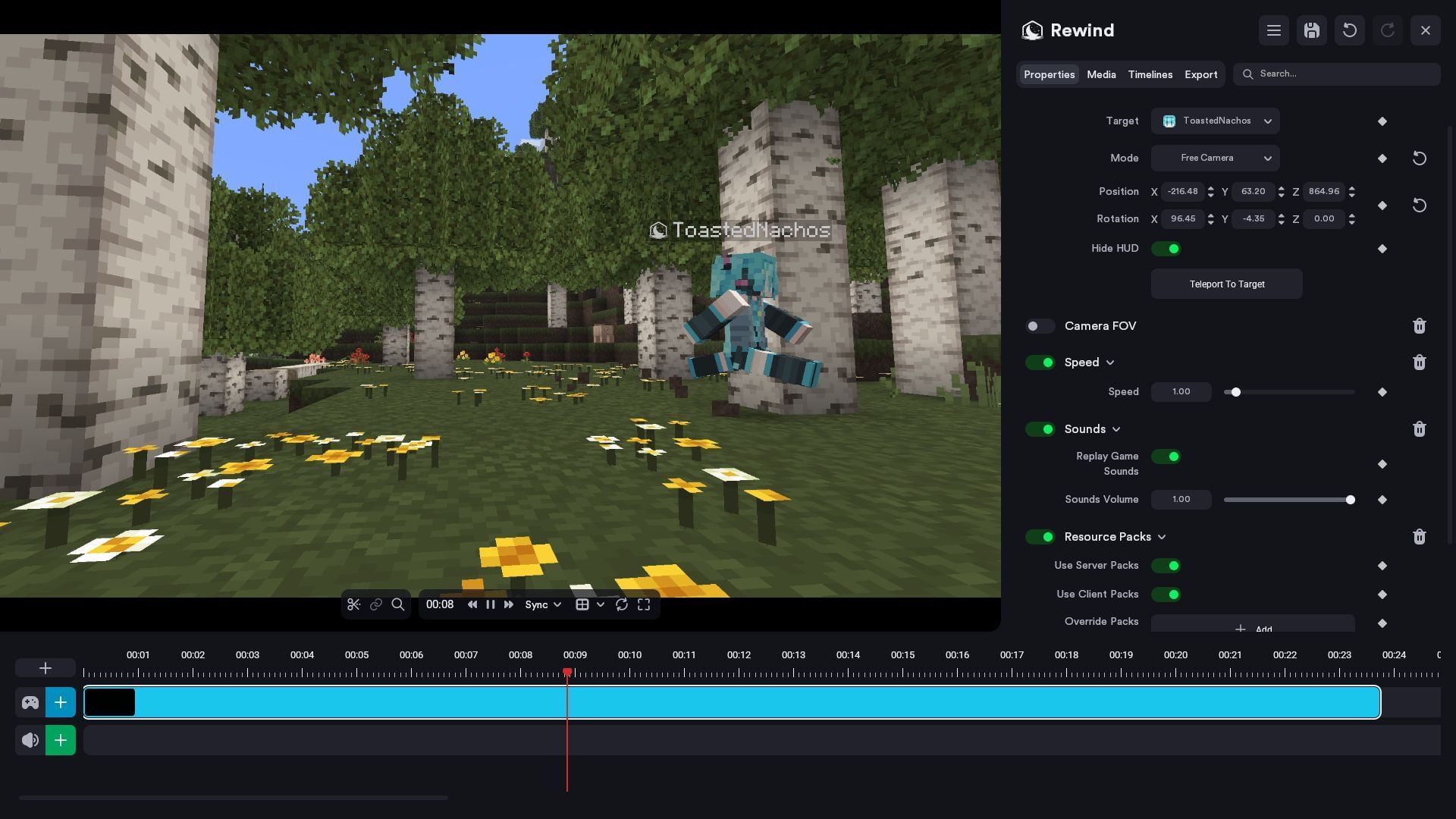Step the Position X value arrows
The width and height of the screenshot is (1456, 819).
1211,192
